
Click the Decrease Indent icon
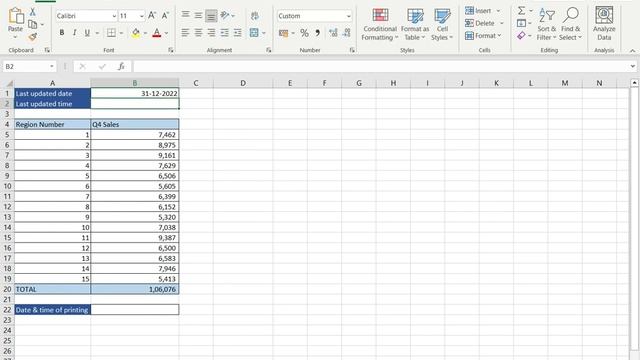tap(224, 33)
